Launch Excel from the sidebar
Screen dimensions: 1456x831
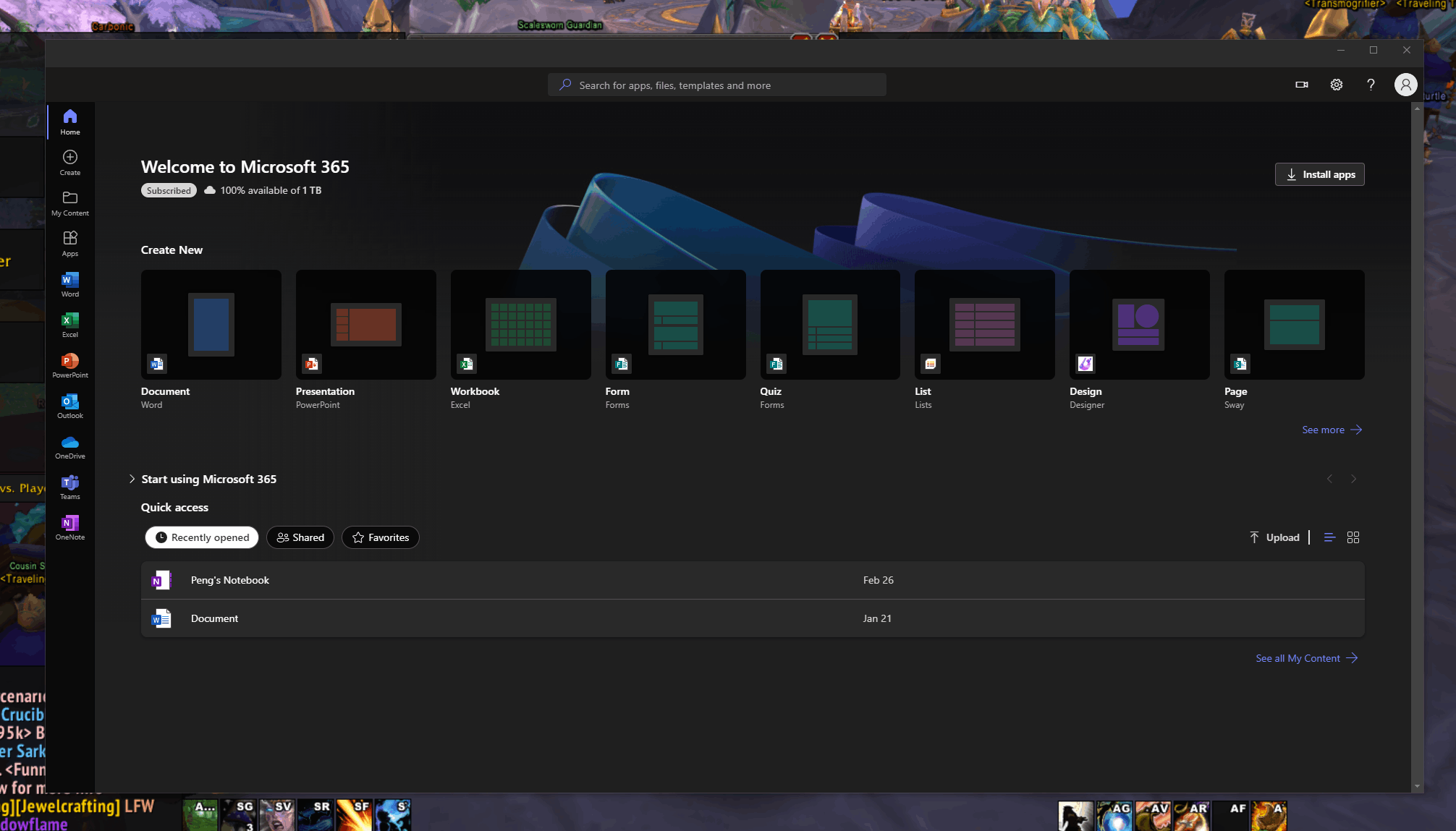coord(70,325)
